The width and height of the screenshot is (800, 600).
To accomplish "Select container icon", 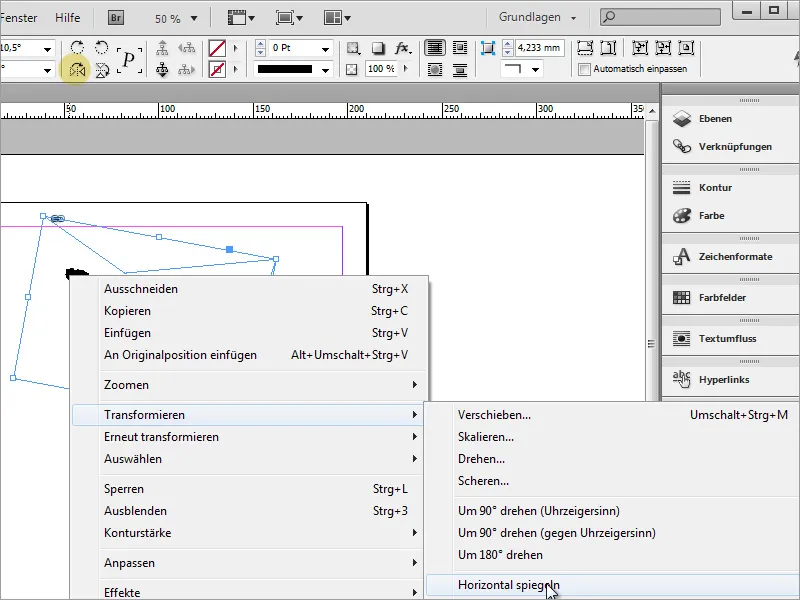I will (162, 48).
